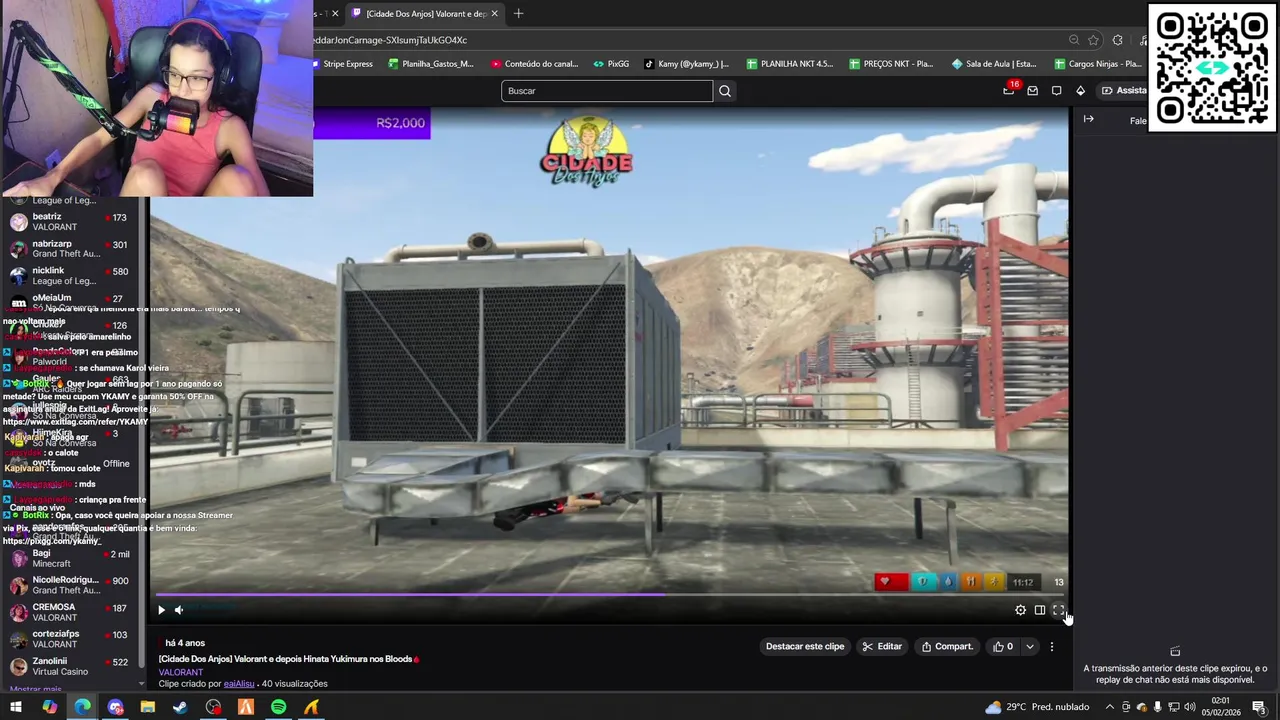Open the Conteúdo do canal bookmark
The height and width of the screenshot is (720, 1280).
[534, 64]
